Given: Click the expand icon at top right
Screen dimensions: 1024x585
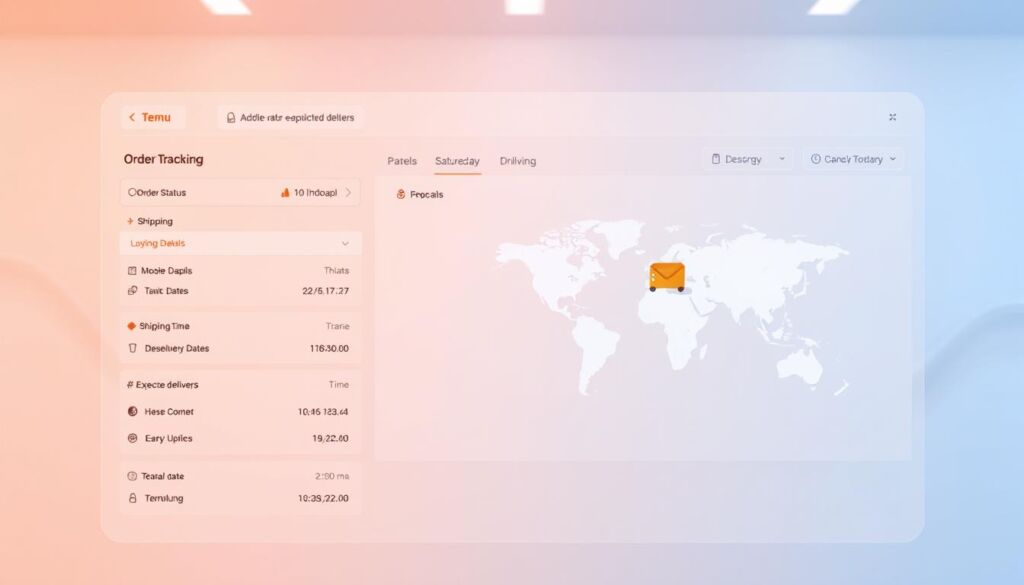Looking at the screenshot, I should pos(893,116).
